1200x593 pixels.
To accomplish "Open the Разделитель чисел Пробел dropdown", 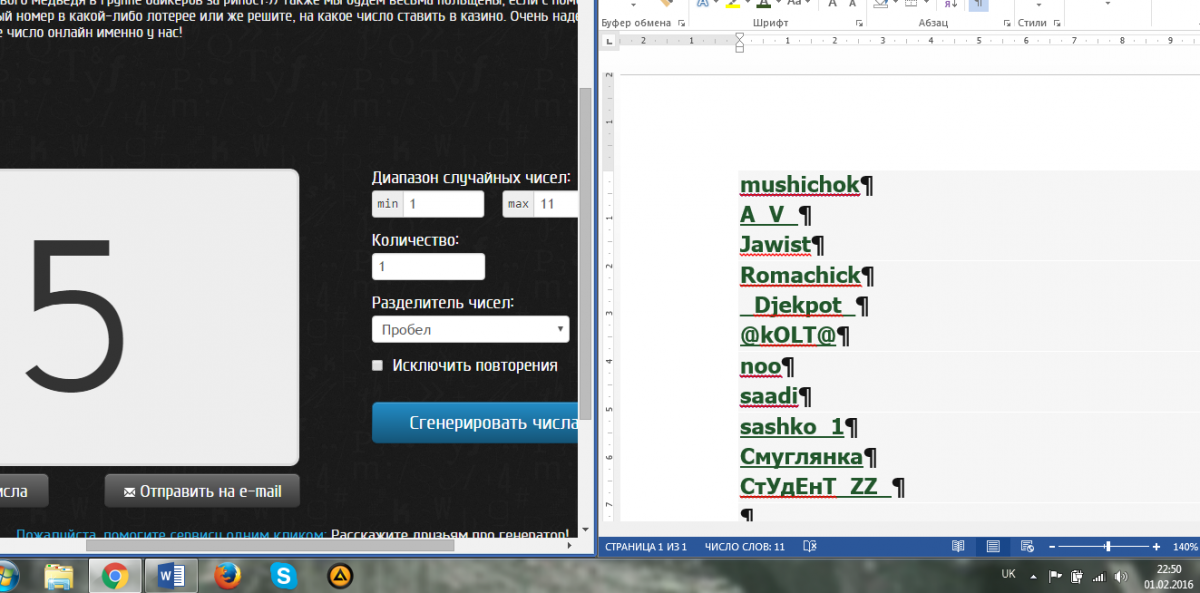I will coord(470,329).
